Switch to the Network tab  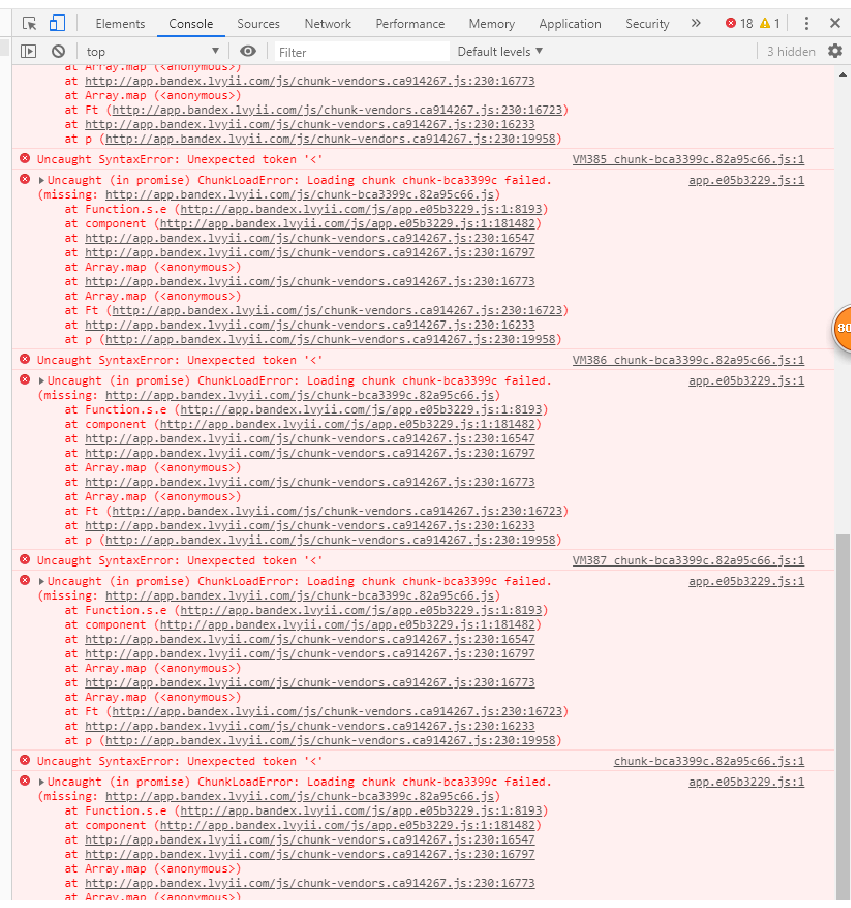[x=327, y=23]
